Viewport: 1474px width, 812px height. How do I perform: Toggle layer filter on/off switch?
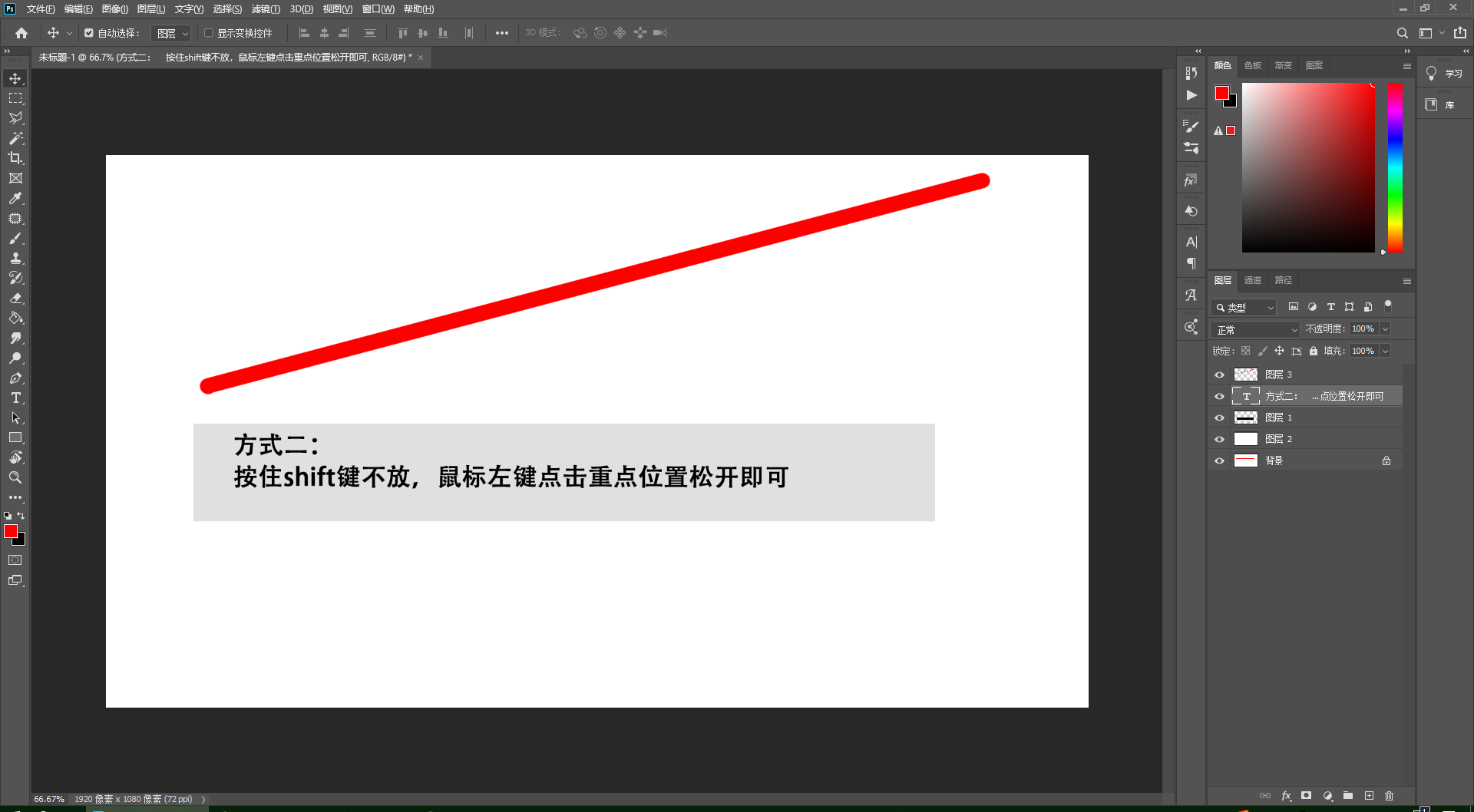(1388, 306)
